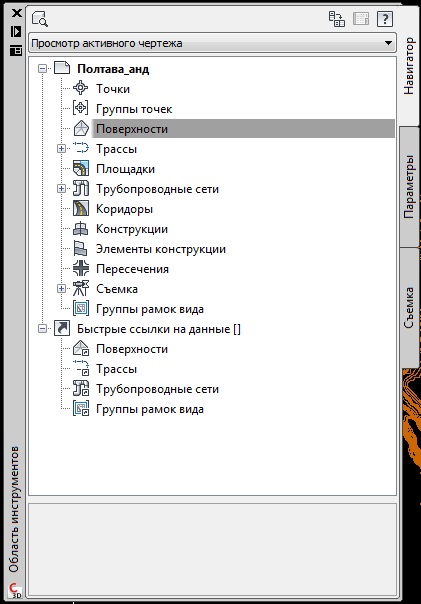Click the Область инструментов palette title bar
This screenshot has height=604, width=421.
pyautogui.click(x=14, y=509)
